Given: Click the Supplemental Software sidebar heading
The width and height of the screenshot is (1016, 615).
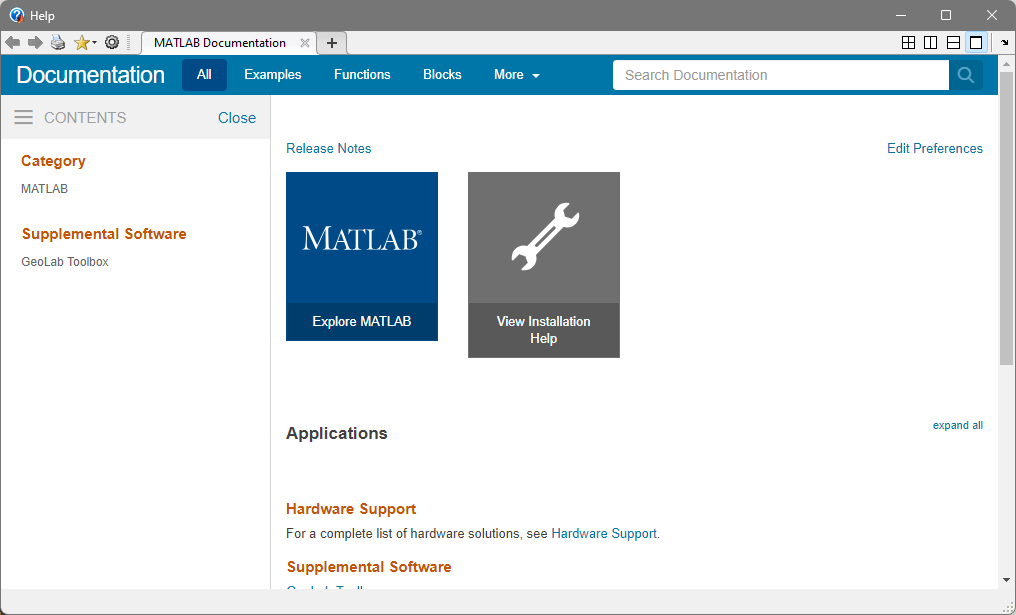Looking at the screenshot, I should tap(104, 234).
